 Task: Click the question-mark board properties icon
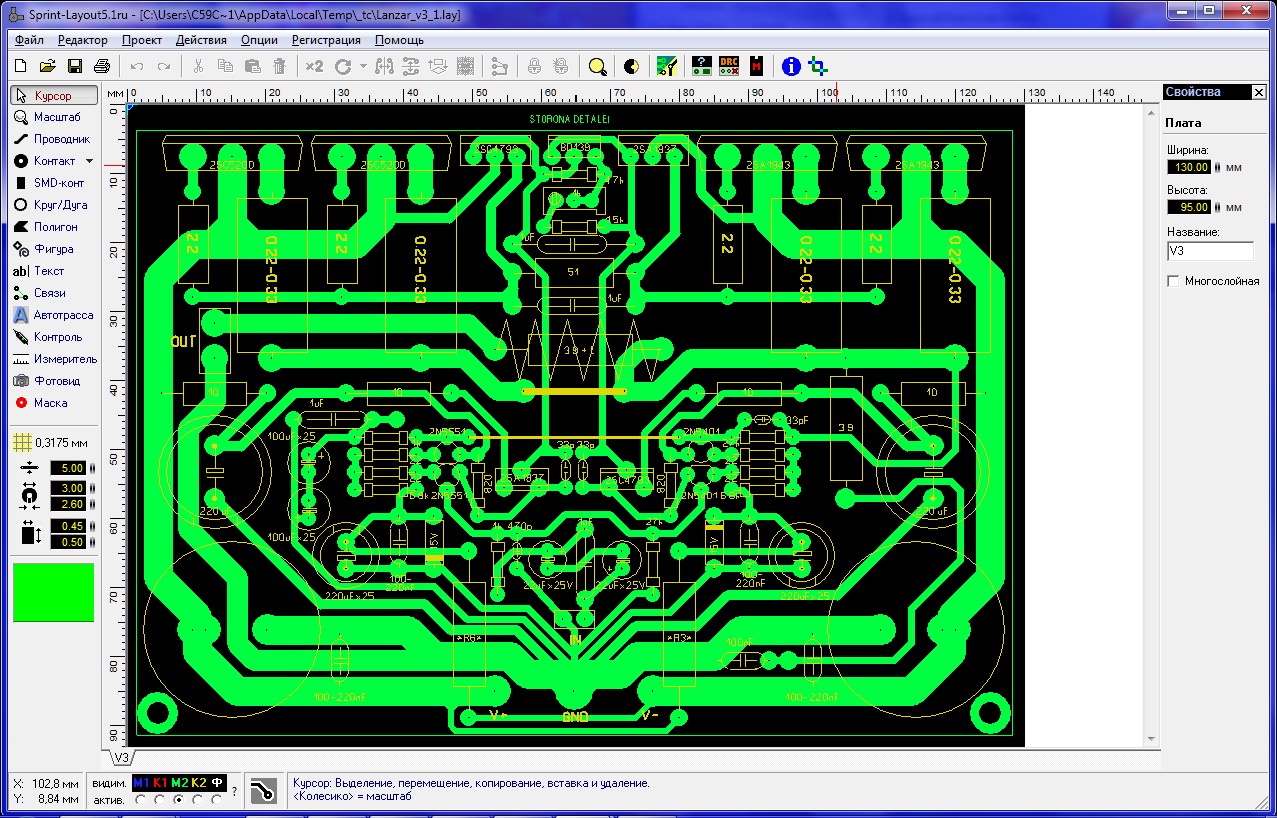point(702,66)
